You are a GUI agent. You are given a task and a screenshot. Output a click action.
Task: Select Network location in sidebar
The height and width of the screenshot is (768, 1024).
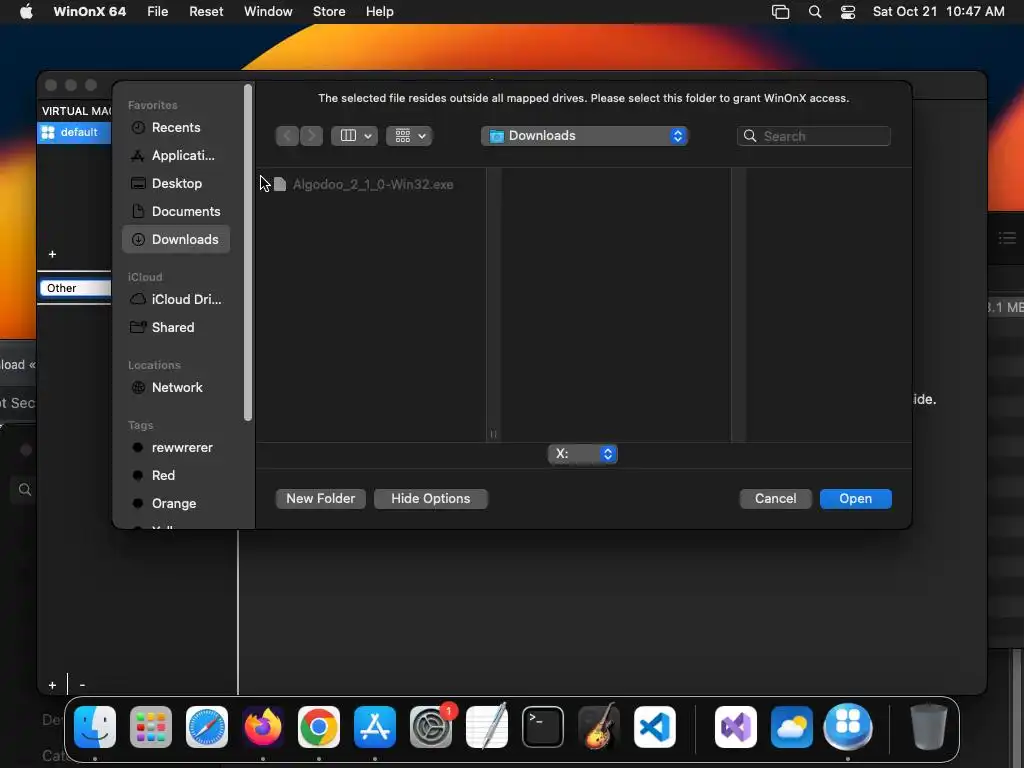(x=176, y=387)
